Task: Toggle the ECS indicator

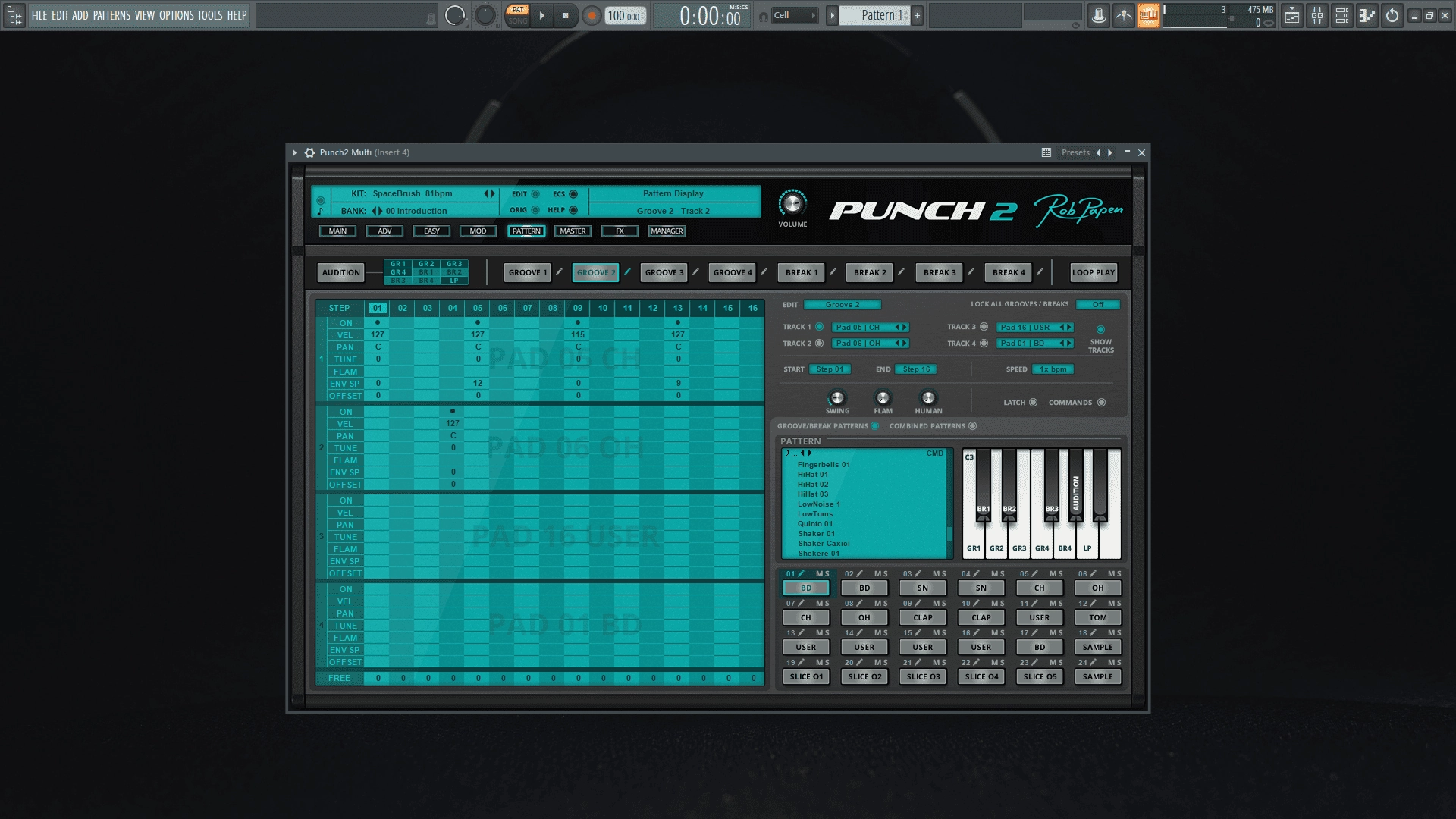Action: (573, 194)
